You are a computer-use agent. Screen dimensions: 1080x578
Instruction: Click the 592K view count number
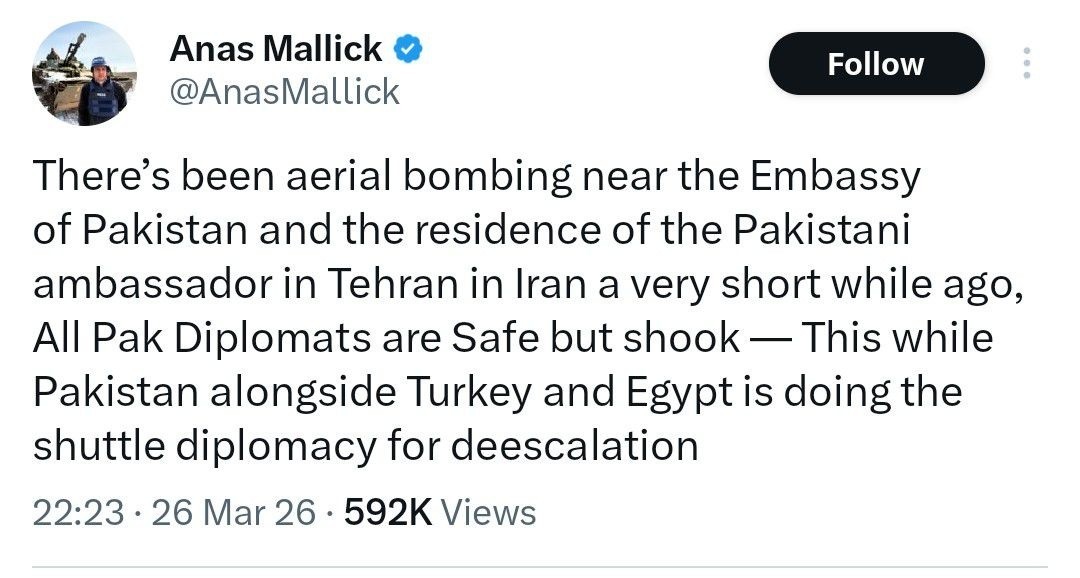click(387, 513)
